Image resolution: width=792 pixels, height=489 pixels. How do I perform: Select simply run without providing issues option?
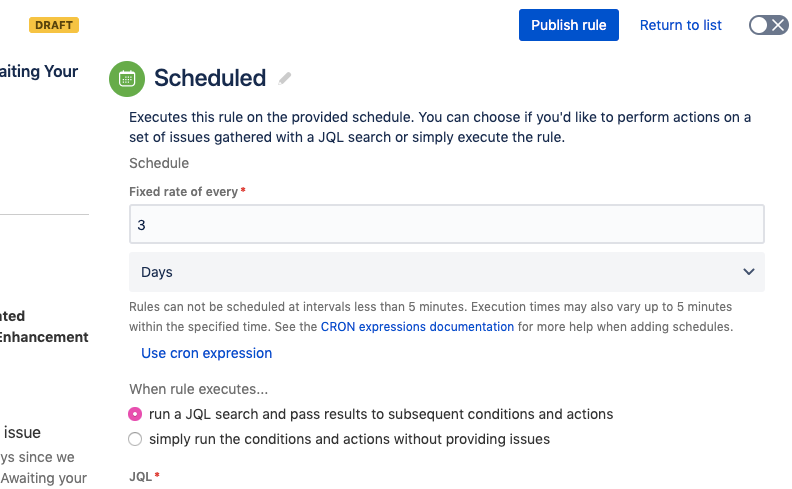[x=135, y=439]
